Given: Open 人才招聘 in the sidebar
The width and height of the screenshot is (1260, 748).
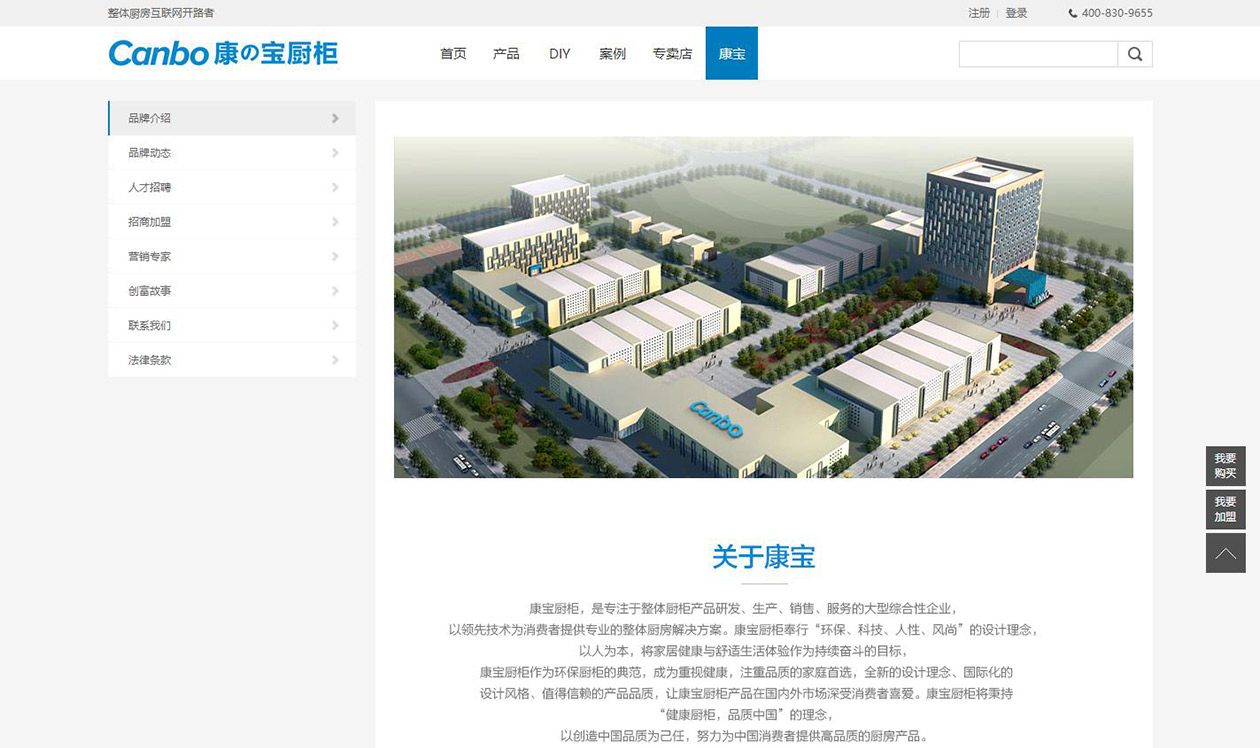Looking at the screenshot, I should tap(232, 187).
